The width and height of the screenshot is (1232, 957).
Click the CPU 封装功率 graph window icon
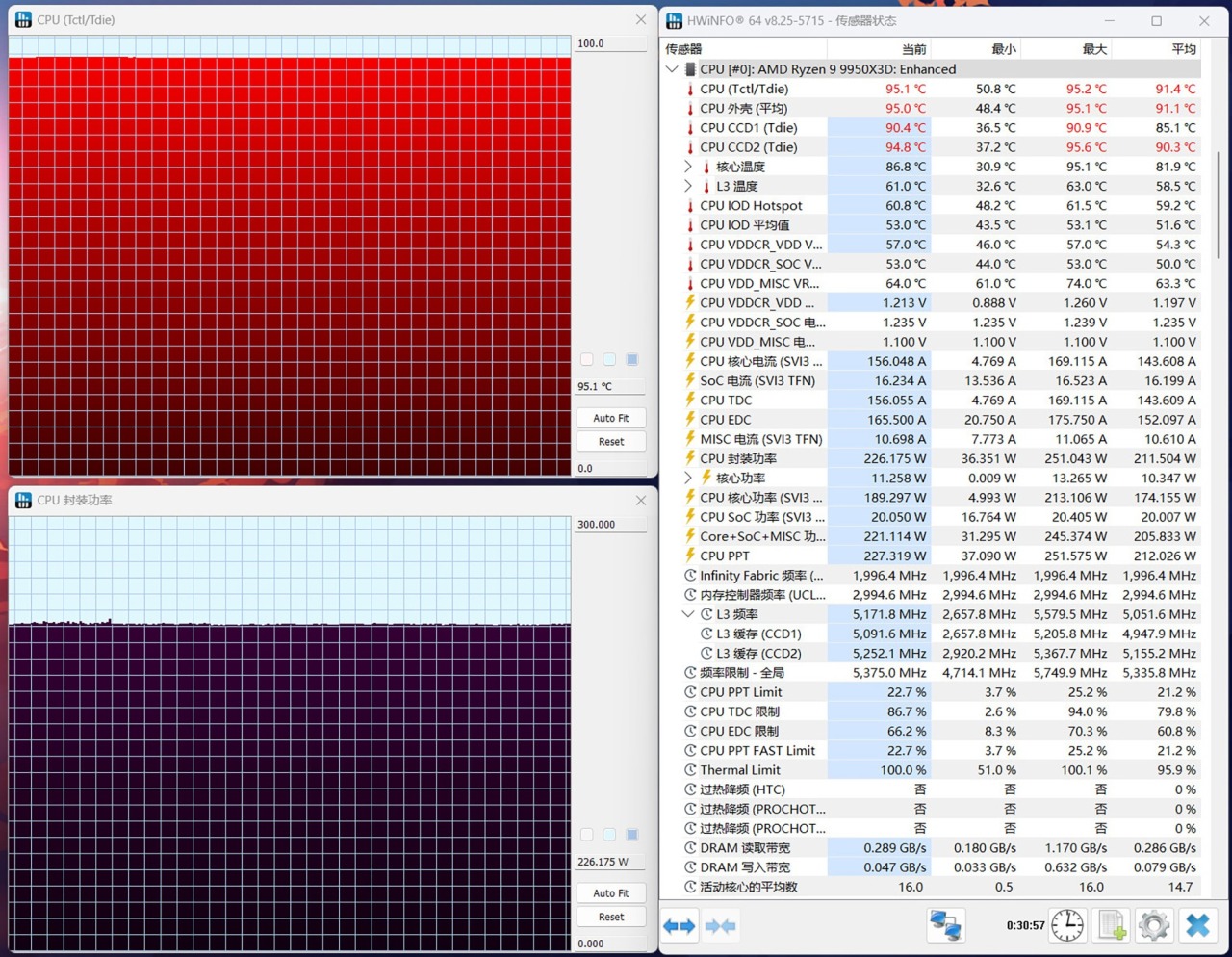(x=23, y=500)
